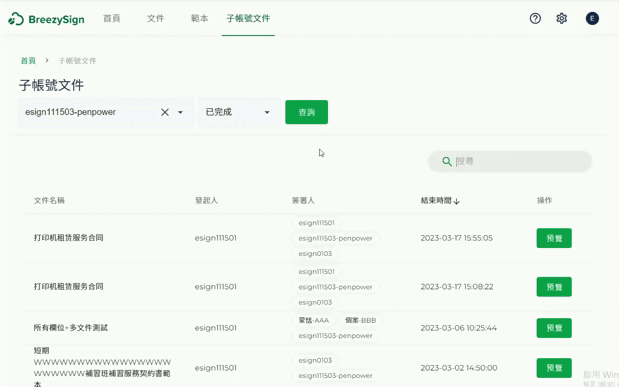Image resolution: width=619 pixels, height=387 pixels.
Task: Open the user avatar E menu
Action: (592, 19)
